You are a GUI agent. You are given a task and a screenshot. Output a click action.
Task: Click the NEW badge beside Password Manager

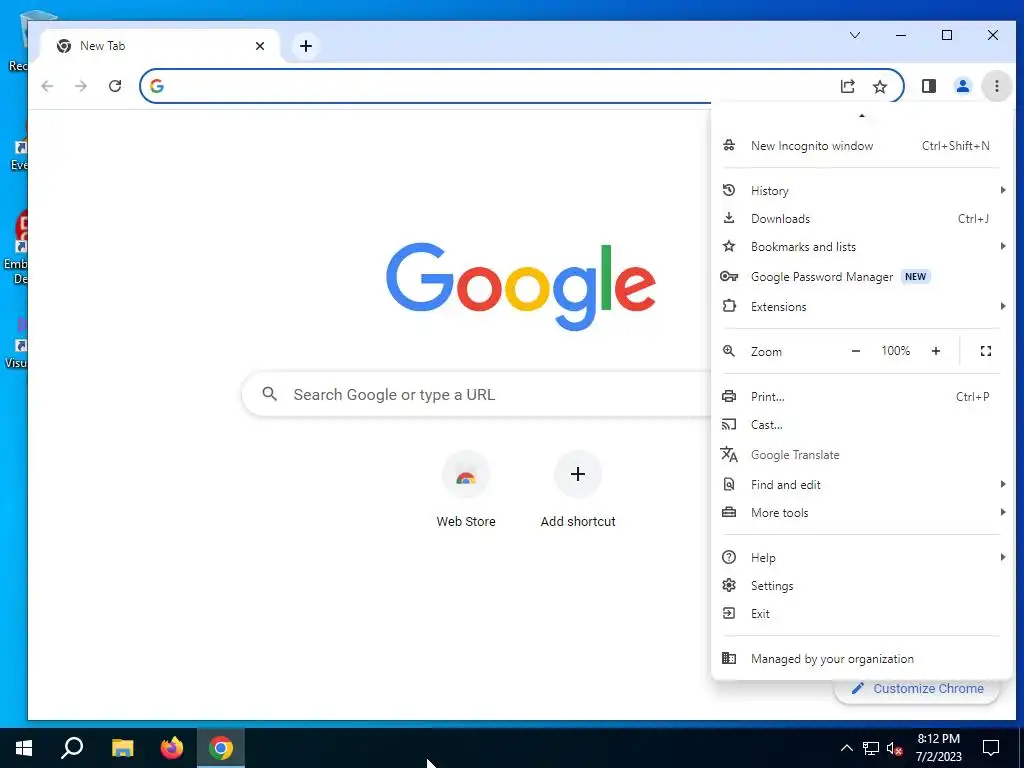[x=915, y=276]
